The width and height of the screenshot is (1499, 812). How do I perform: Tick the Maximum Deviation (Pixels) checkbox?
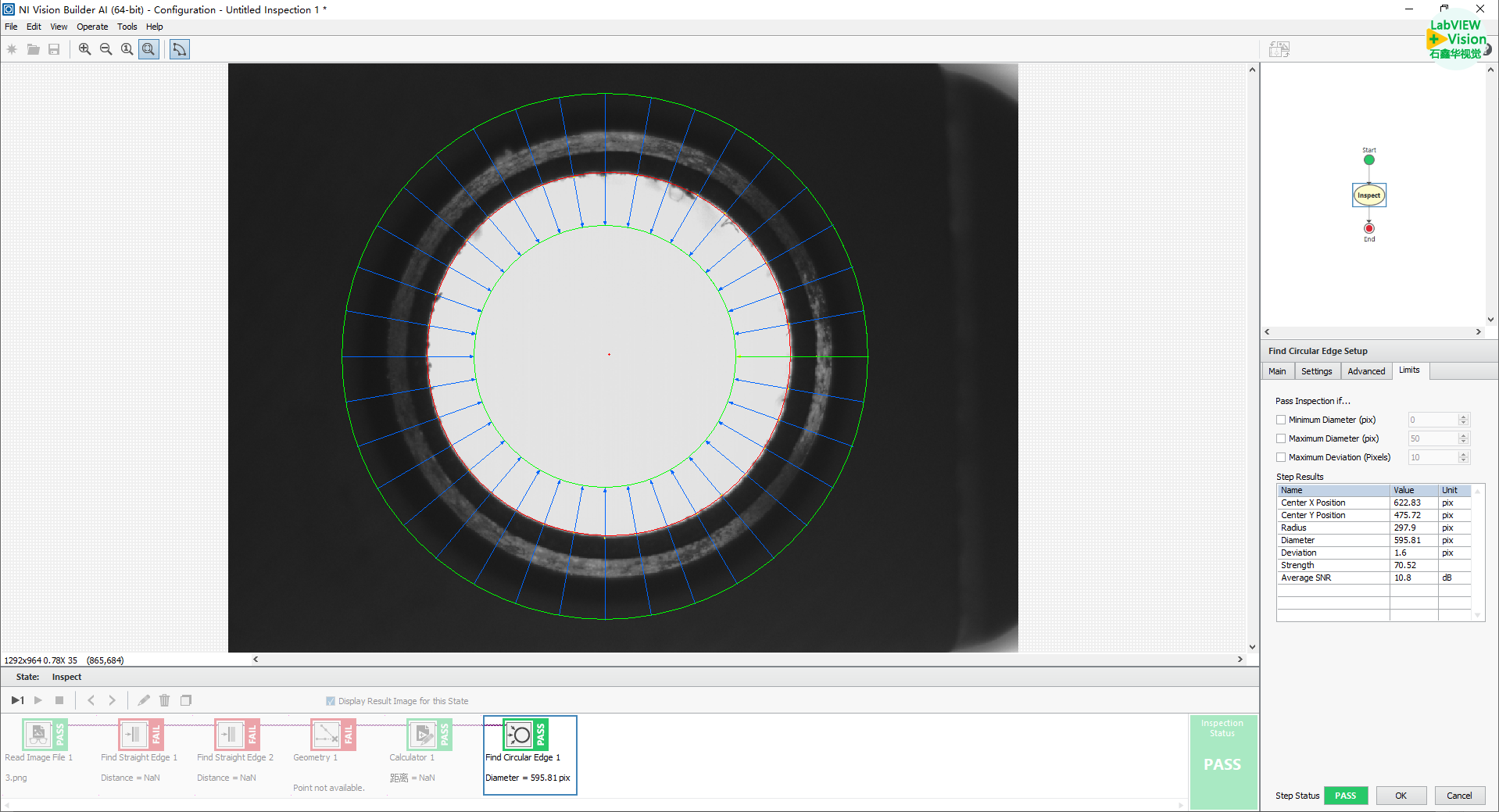pyautogui.click(x=1281, y=457)
